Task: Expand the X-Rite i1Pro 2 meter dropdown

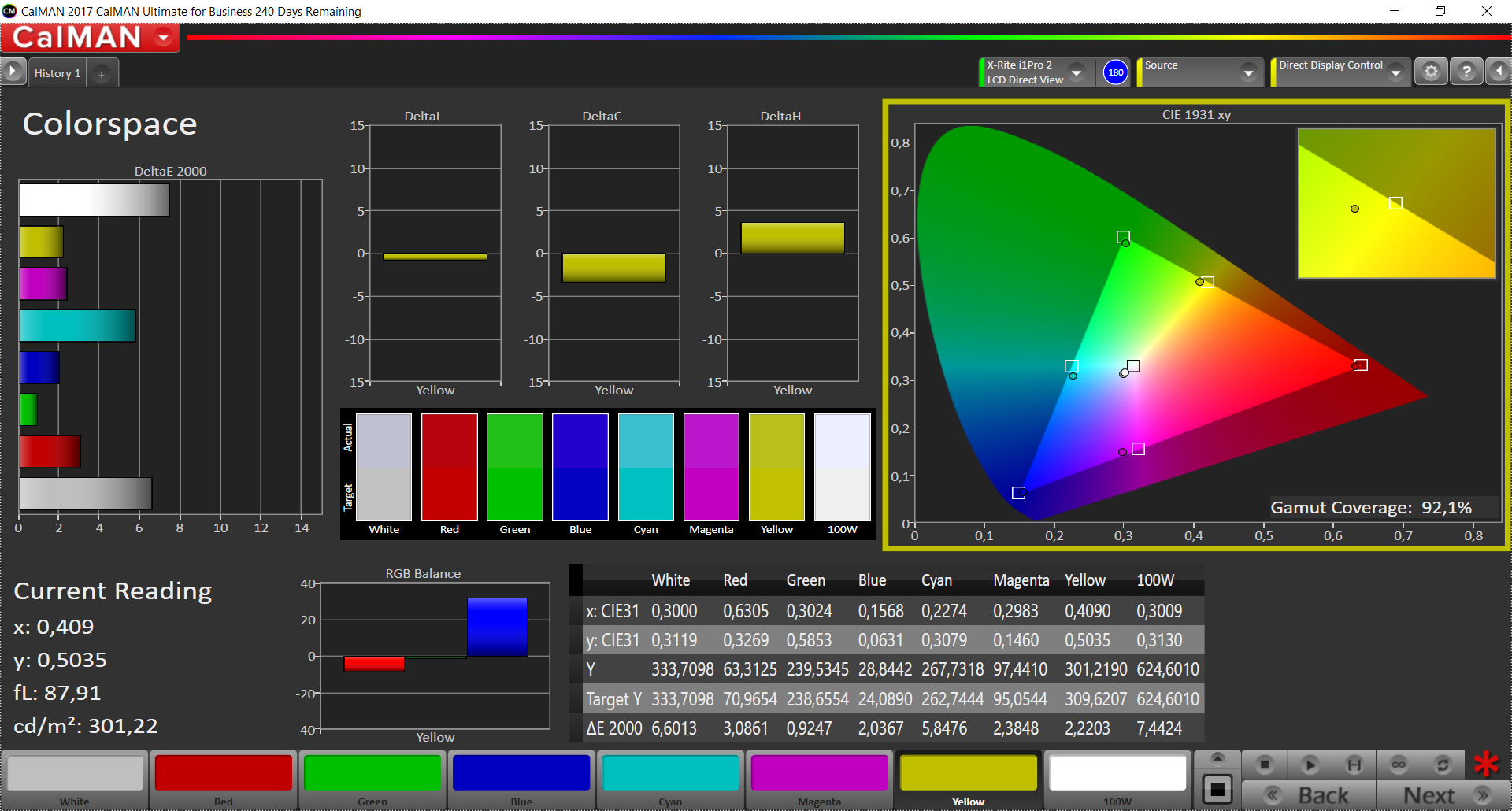Action: click(x=1077, y=72)
